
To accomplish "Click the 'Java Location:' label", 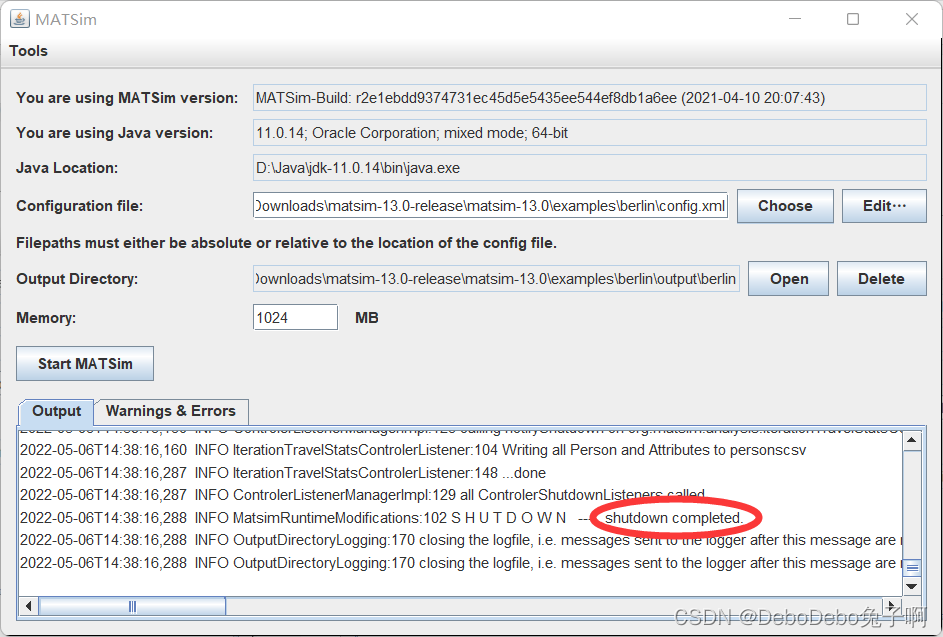I will click(x=67, y=168).
